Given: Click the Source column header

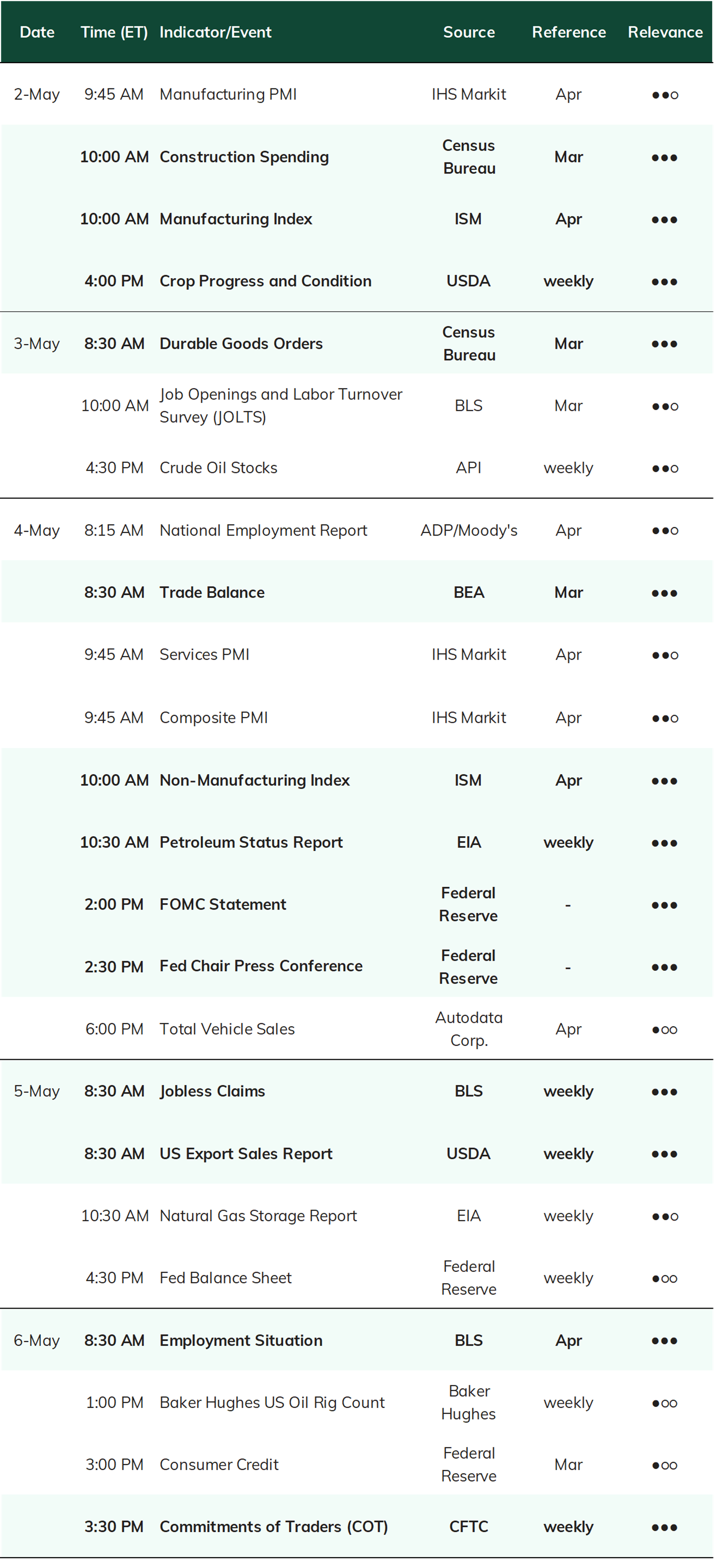Looking at the screenshot, I should (x=469, y=32).
